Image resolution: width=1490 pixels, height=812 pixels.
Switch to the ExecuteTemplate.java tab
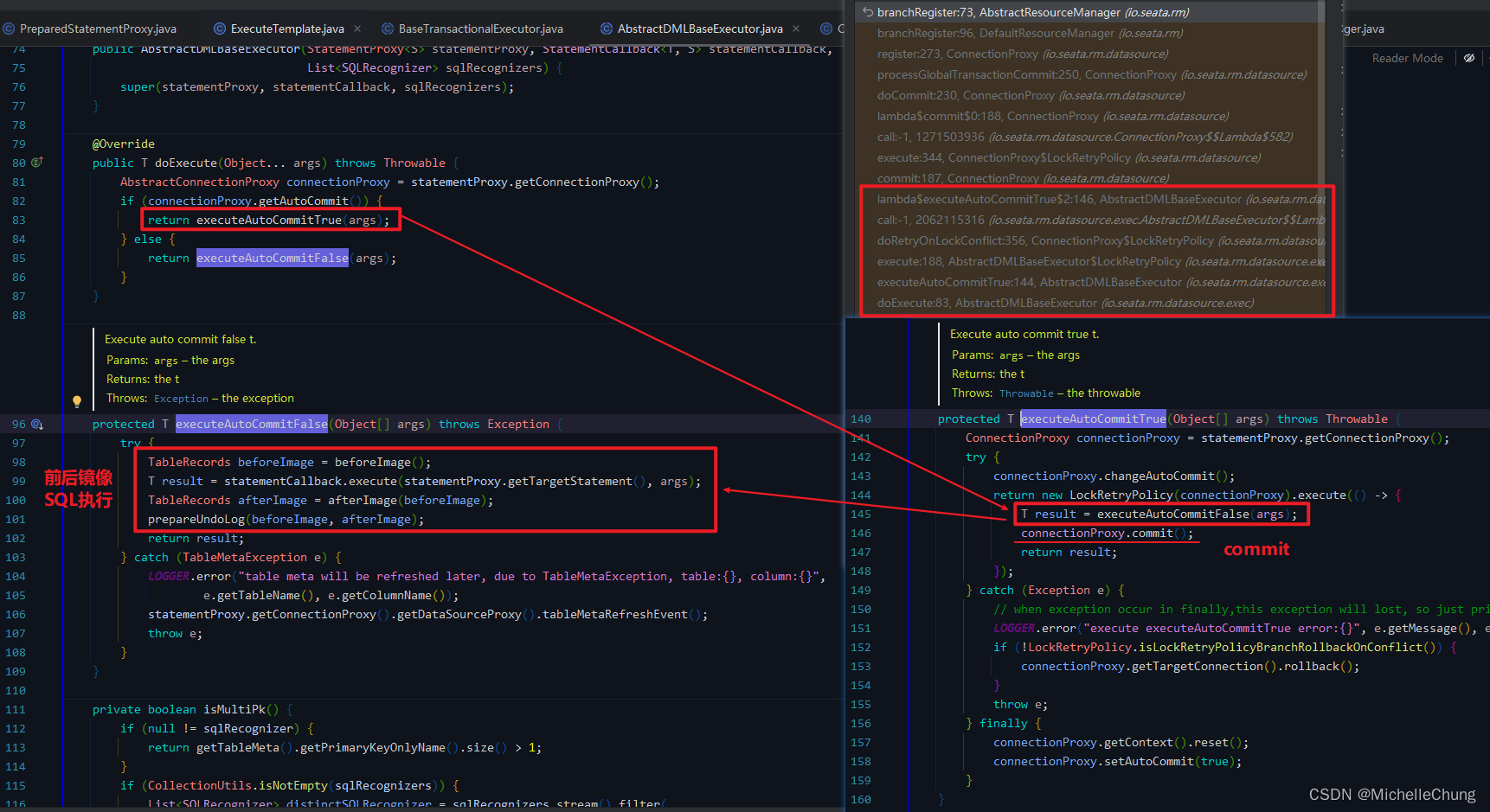pyautogui.click(x=287, y=29)
